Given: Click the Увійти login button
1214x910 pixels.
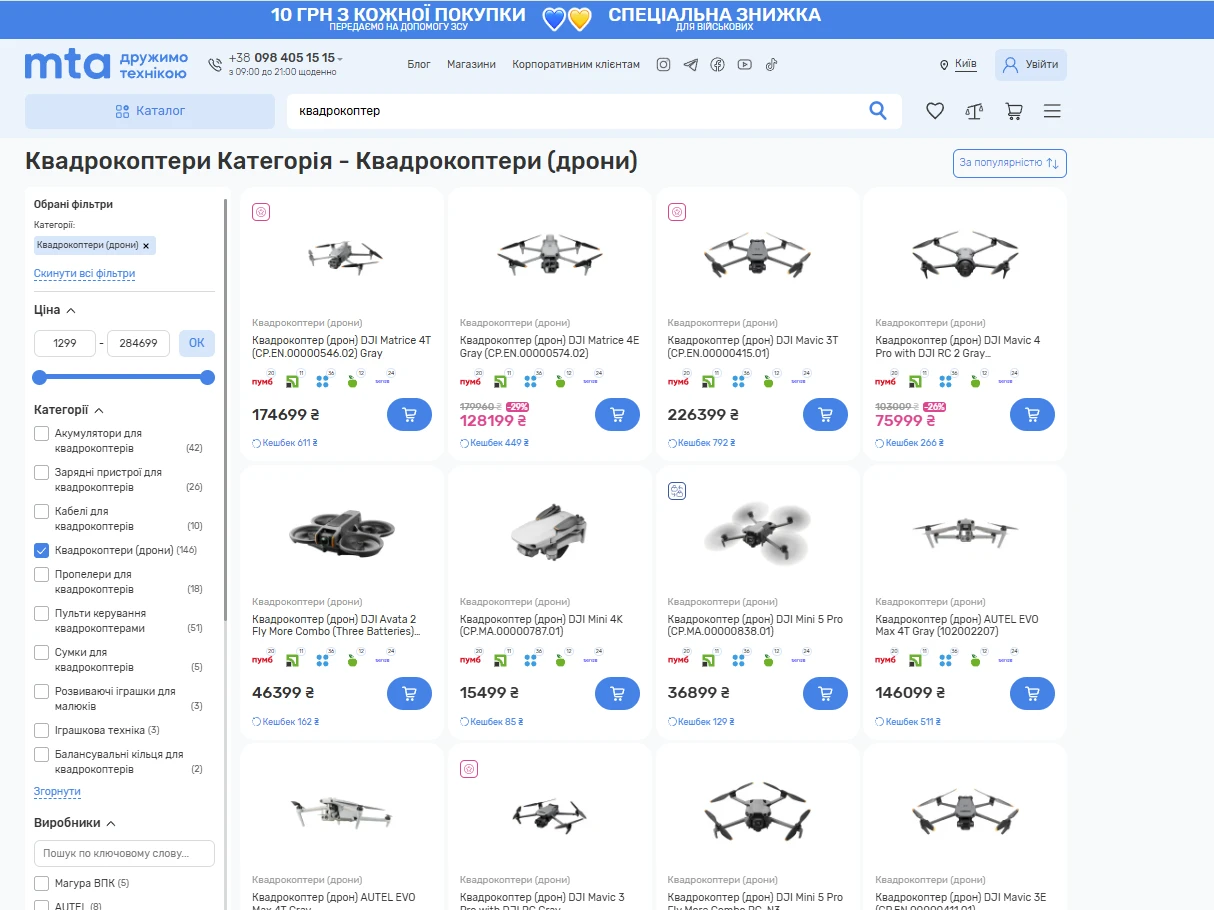Looking at the screenshot, I should (x=1030, y=65).
